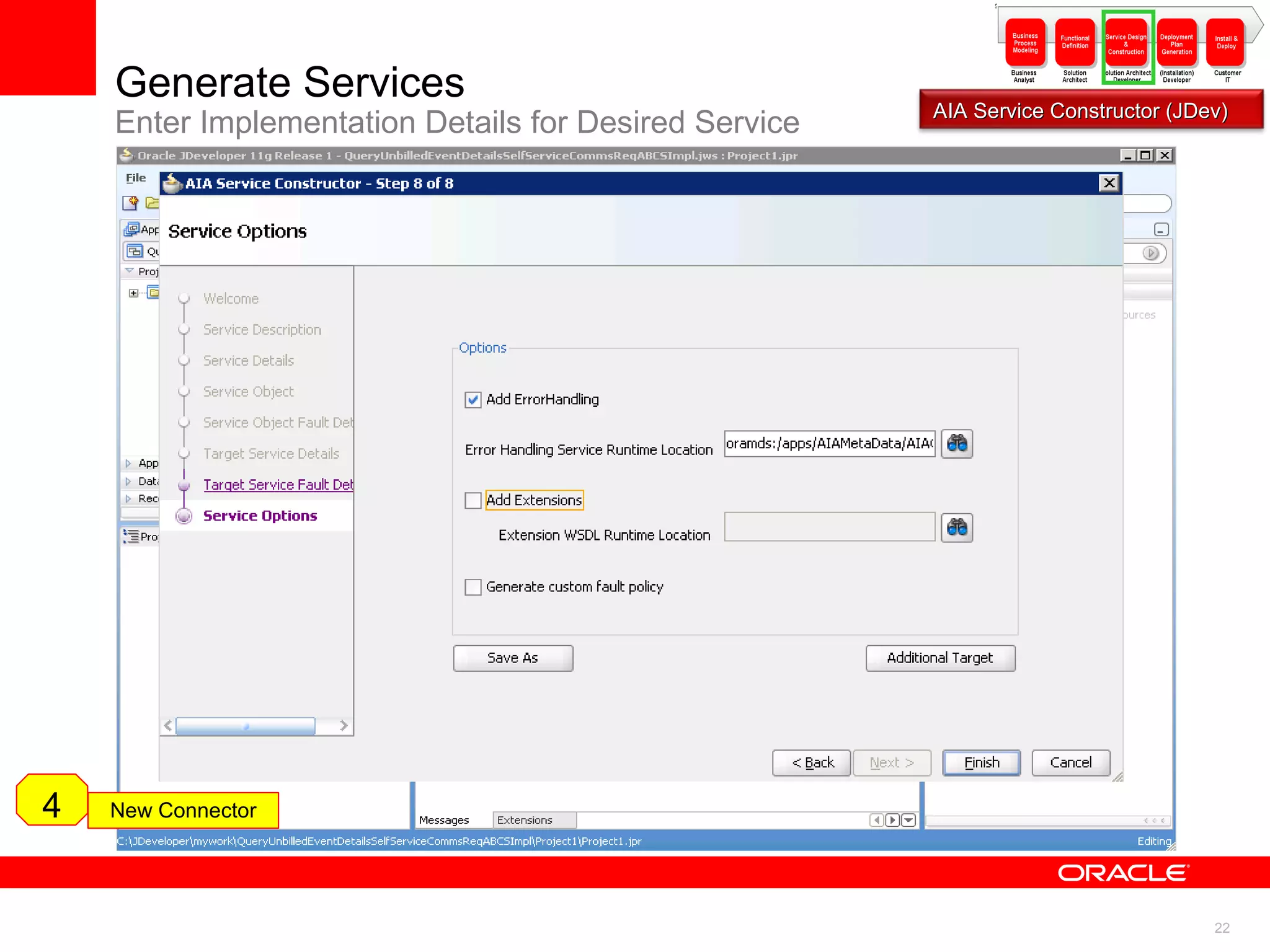Screen dimensions: 1270x952
Task: Select the Target Service Details wizard step
Action: [271, 454]
